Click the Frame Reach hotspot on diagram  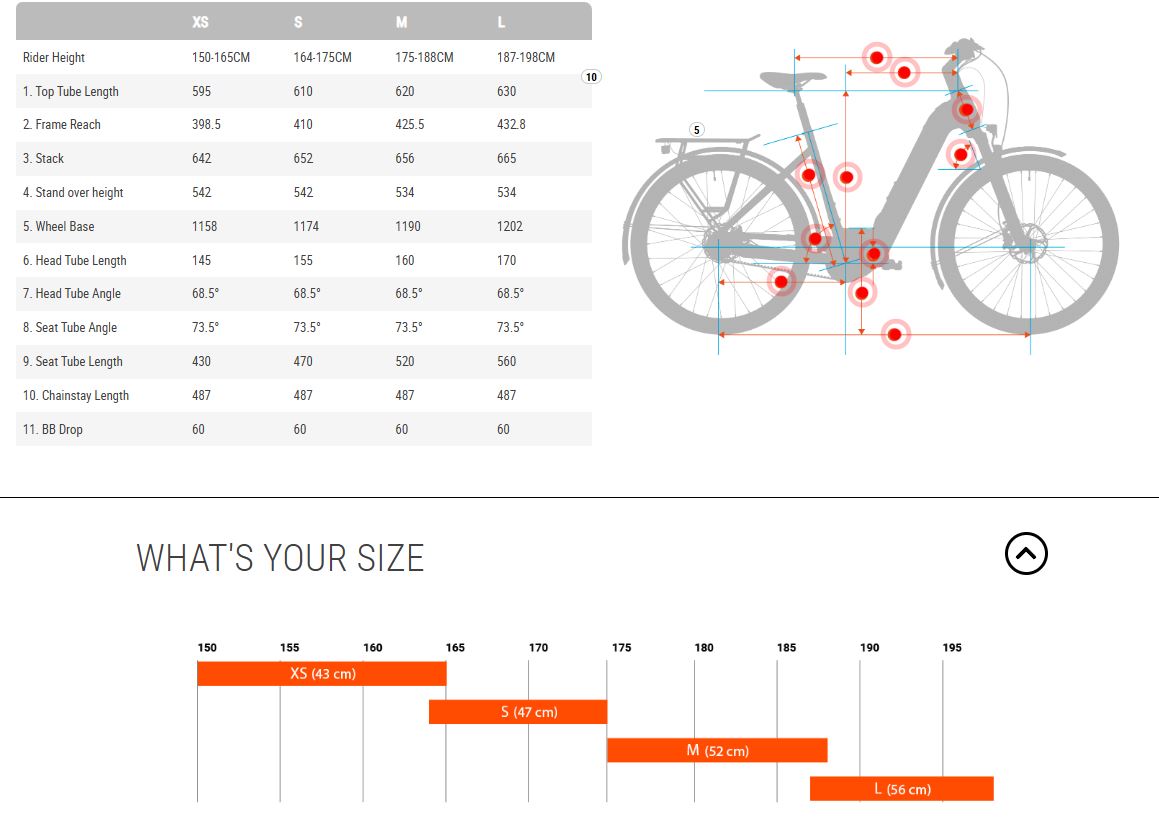905,72
